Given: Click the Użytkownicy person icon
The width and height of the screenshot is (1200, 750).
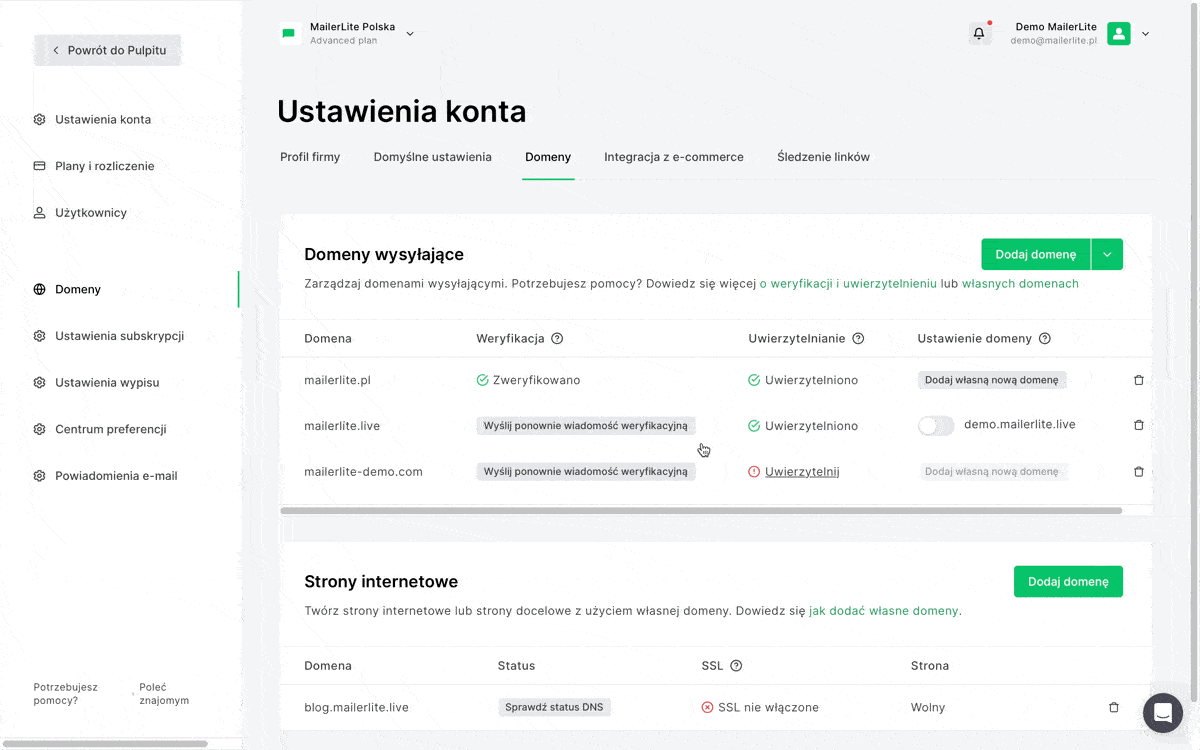Looking at the screenshot, I should point(39,213).
